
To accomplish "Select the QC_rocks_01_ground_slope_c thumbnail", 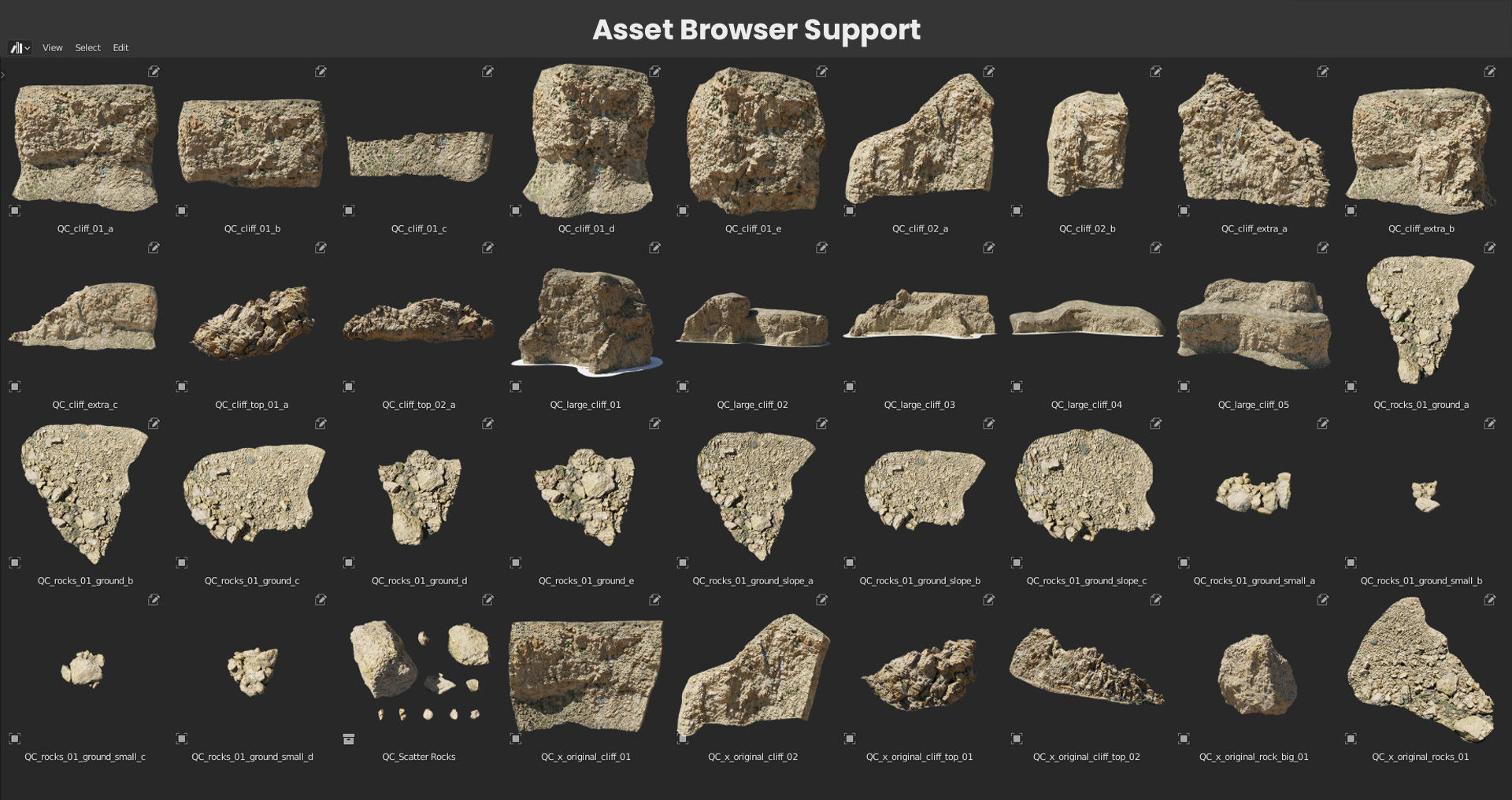I will 1085,486.
